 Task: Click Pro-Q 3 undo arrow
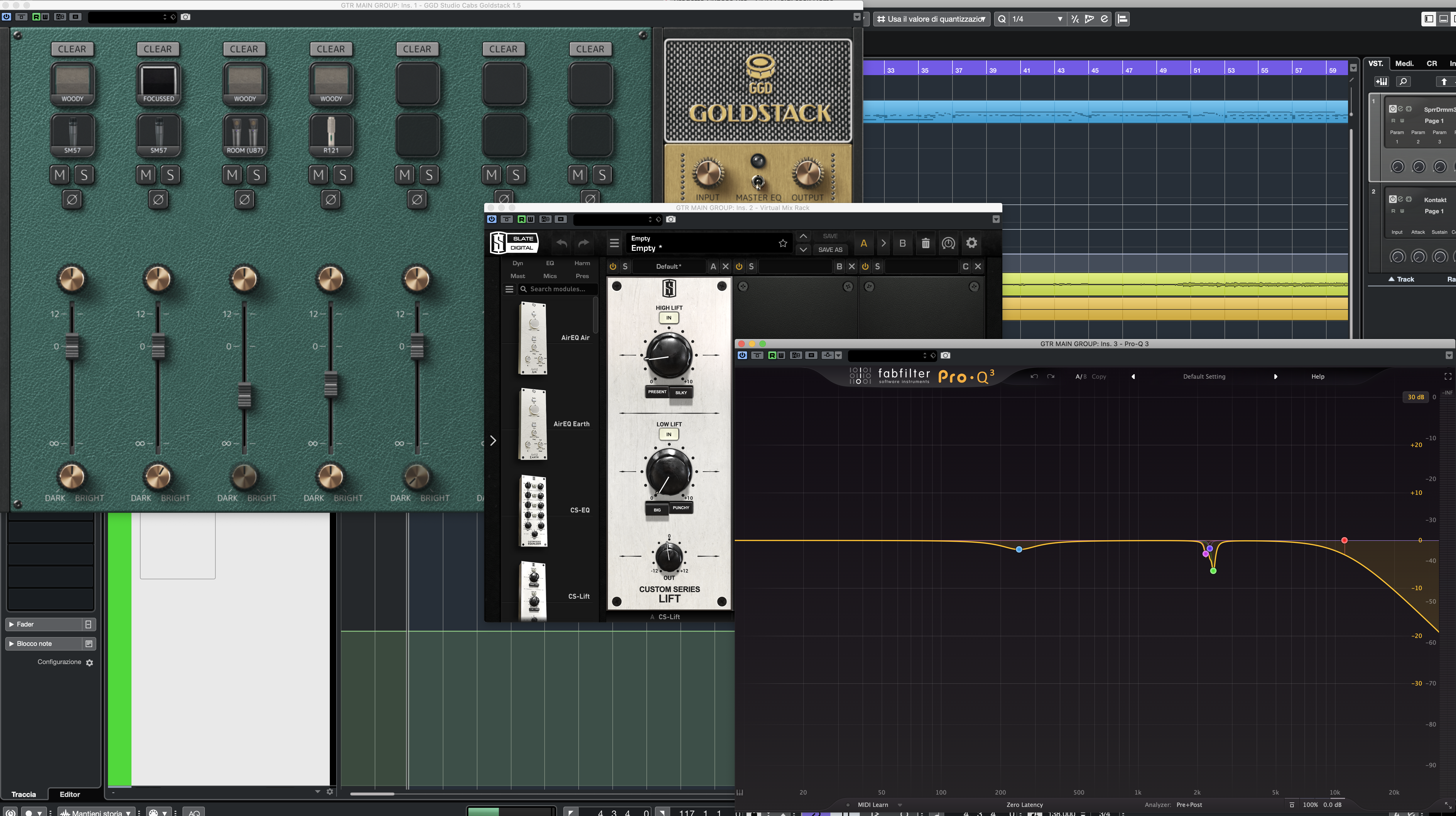(x=1034, y=376)
